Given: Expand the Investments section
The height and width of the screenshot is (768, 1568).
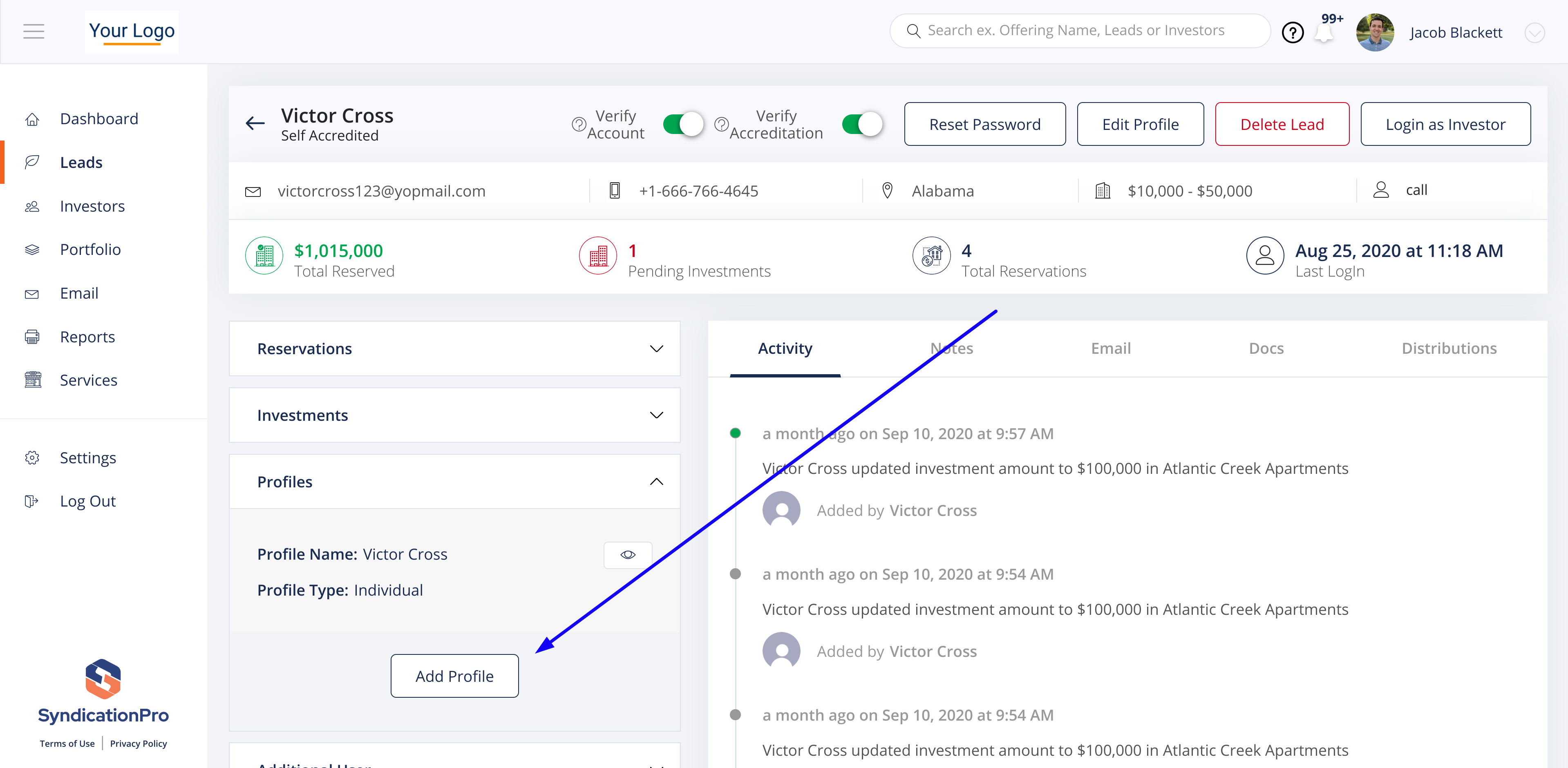Looking at the screenshot, I should coord(655,415).
